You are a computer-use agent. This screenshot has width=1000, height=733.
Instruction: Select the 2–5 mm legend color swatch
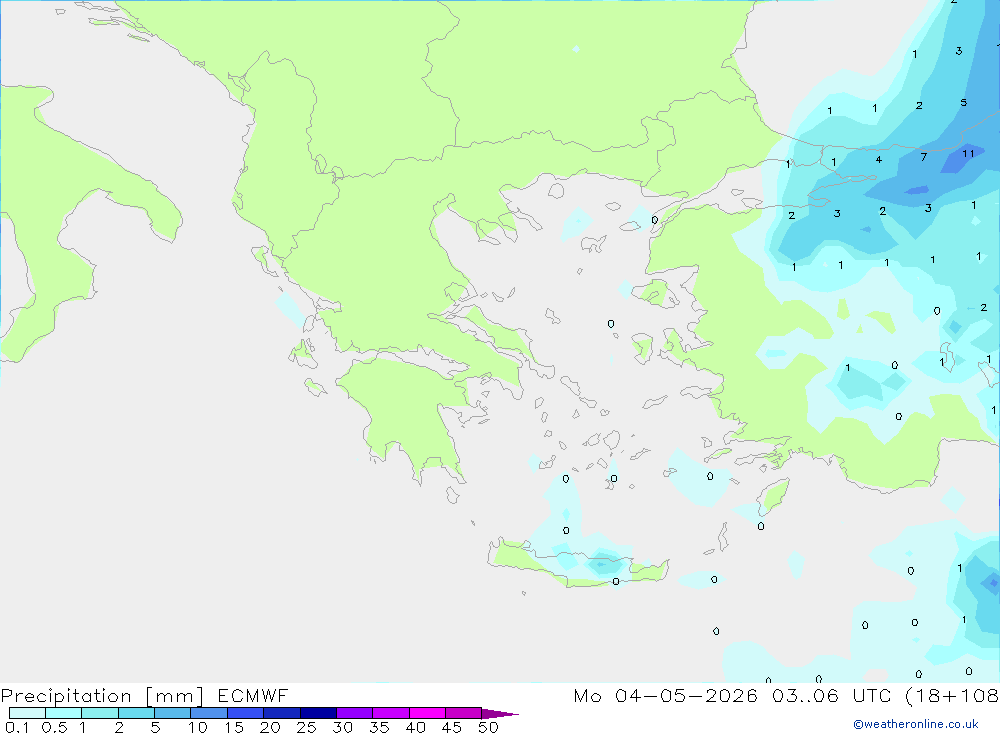tap(136, 713)
